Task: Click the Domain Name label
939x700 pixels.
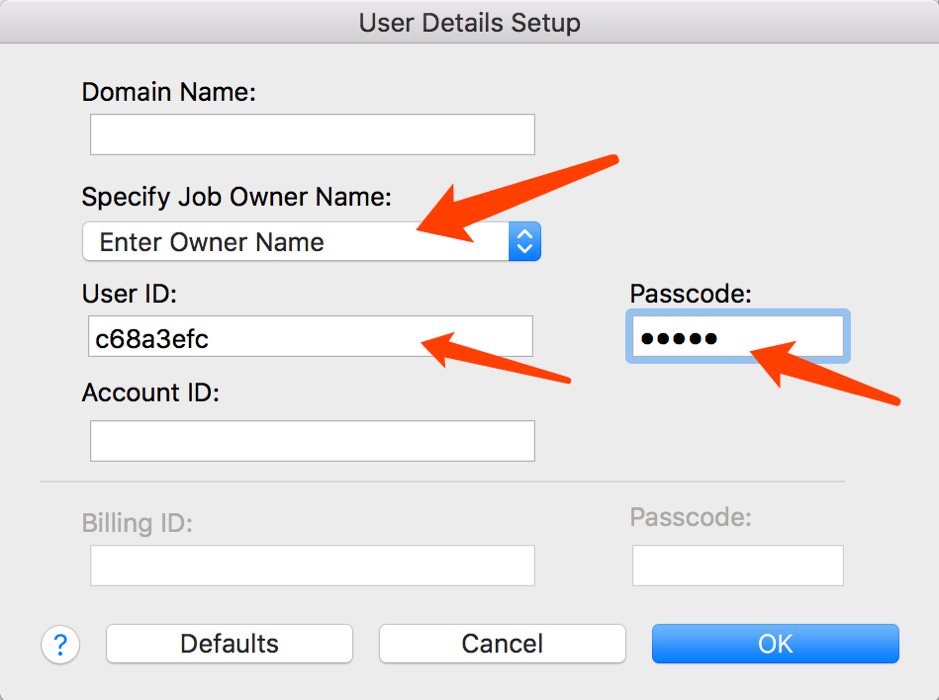Action: point(169,92)
